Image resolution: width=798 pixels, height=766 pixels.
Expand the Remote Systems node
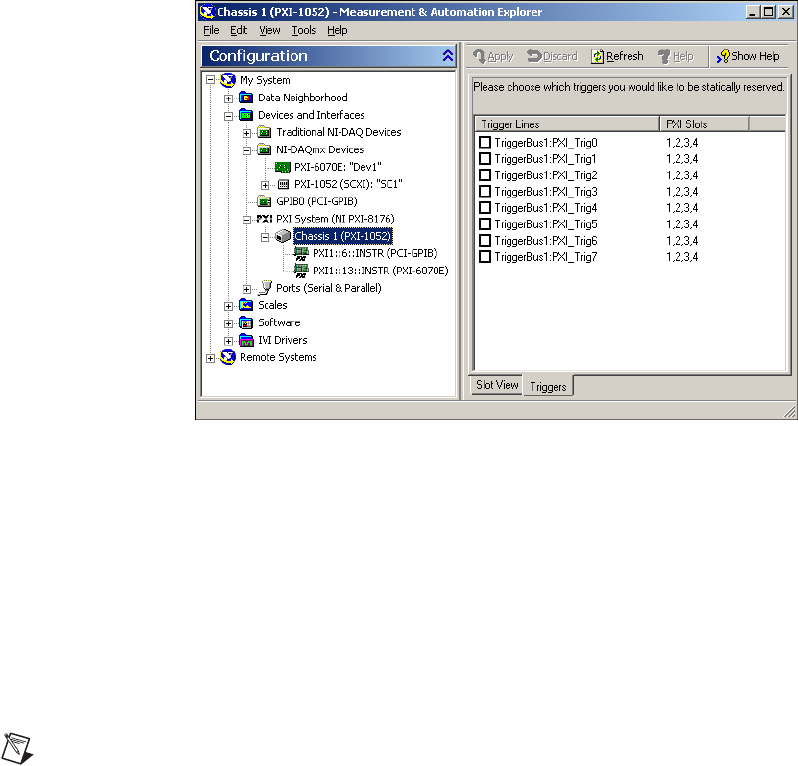point(210,358)
